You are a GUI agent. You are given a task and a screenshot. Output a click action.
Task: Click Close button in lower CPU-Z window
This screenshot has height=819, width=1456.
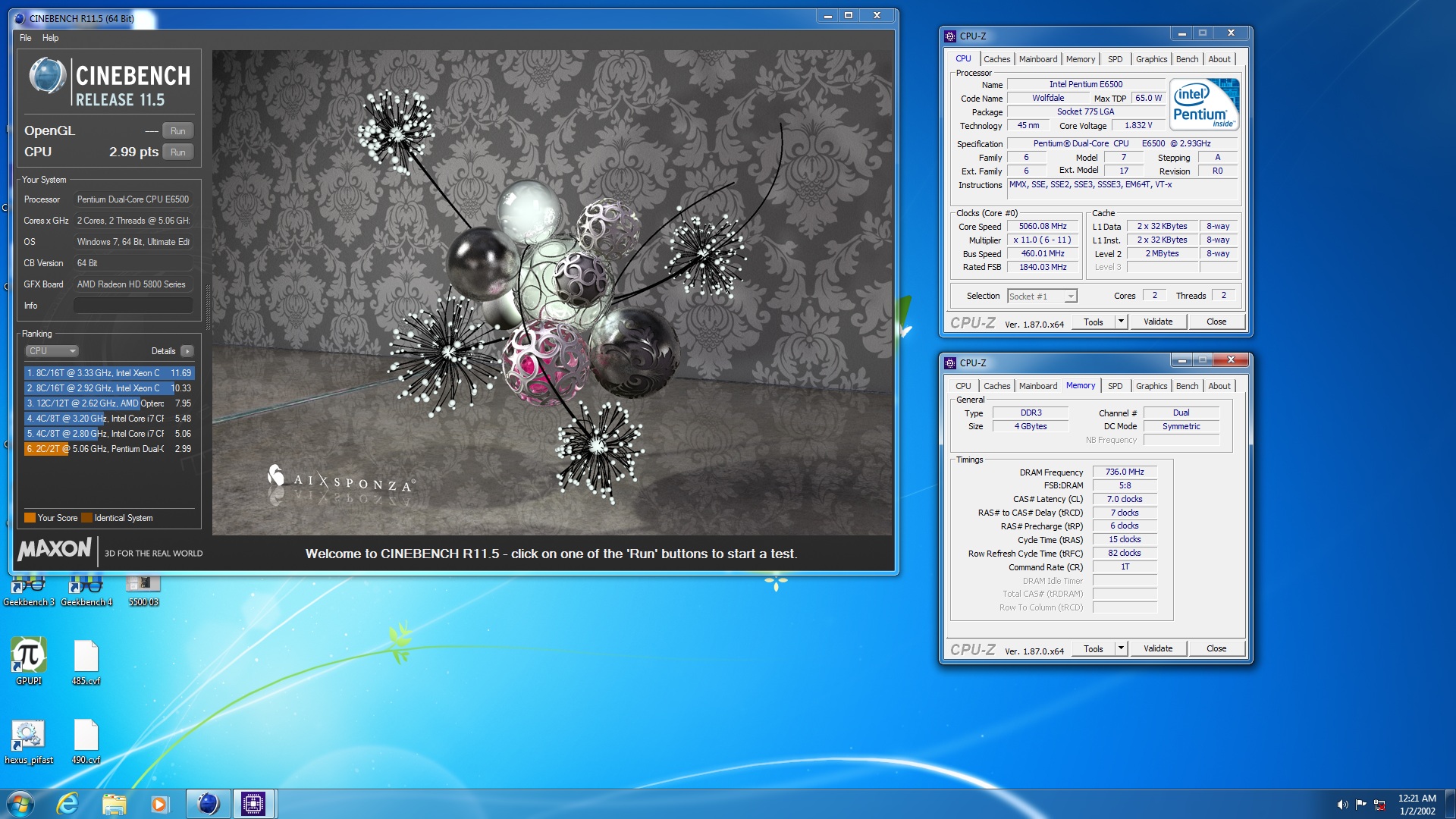[x=1216, y=648]
